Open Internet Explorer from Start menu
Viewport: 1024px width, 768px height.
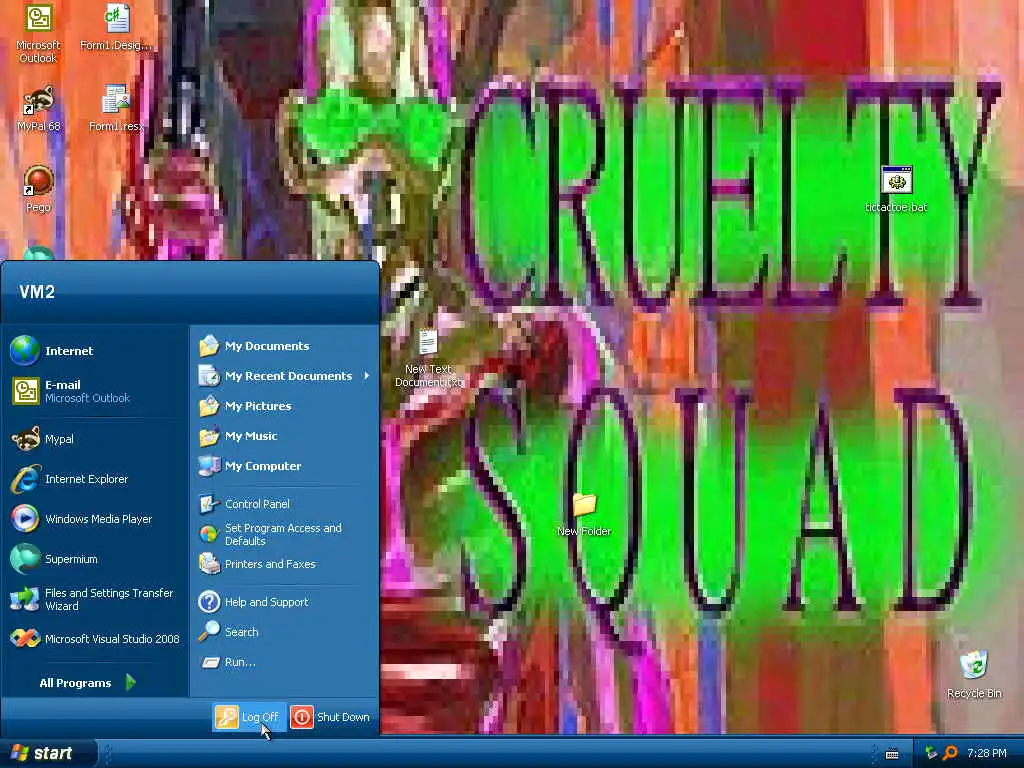(x=95, y=479)
